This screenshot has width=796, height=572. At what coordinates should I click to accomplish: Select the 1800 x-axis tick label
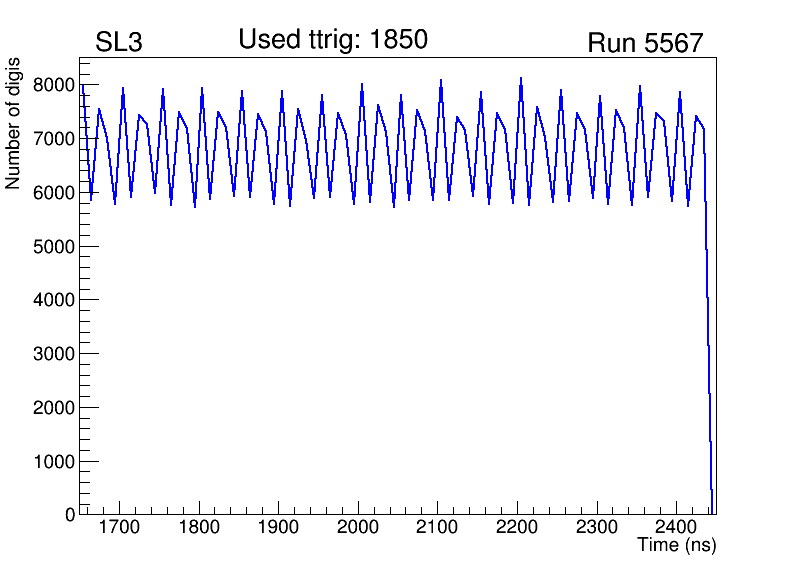[x=200, y=527]
